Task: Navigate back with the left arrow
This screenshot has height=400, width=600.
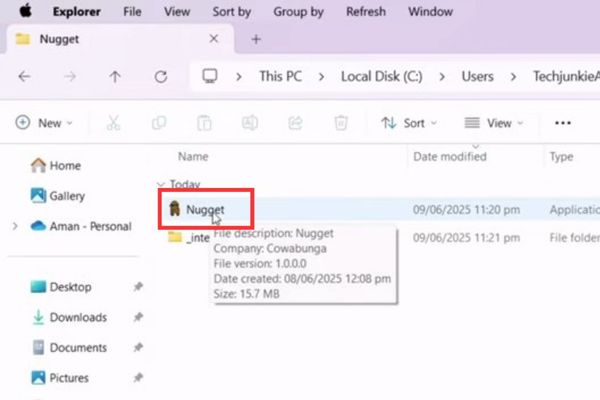Action: point(24,77)
